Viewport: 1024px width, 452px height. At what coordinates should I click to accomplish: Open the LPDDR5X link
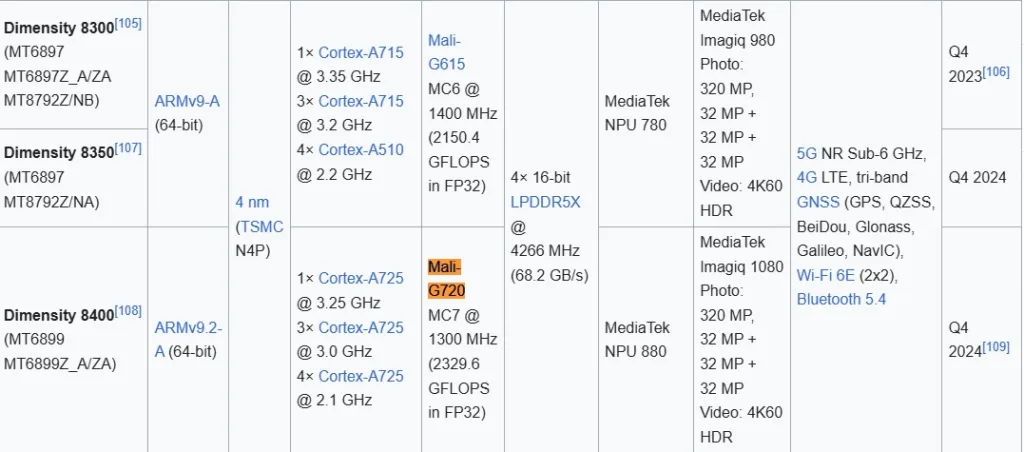pos(545,202)
